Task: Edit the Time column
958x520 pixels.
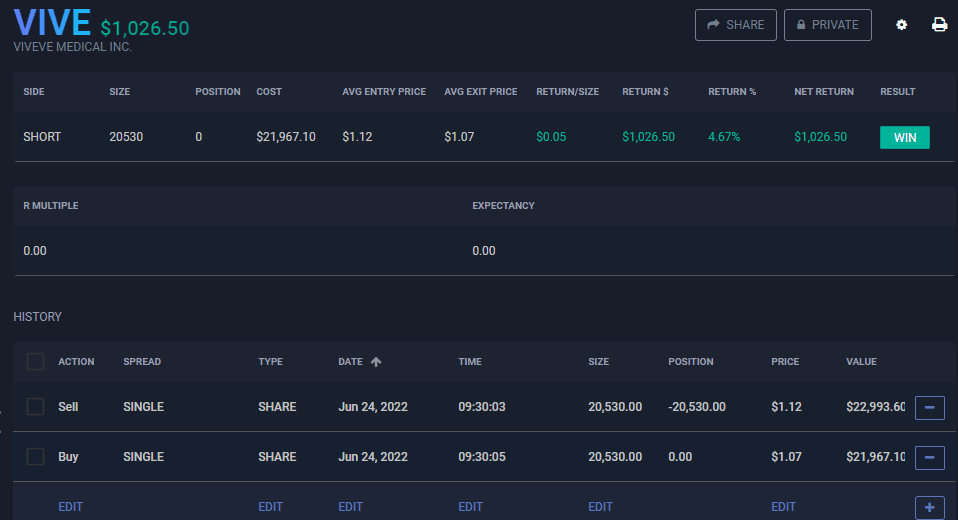Action: tap(471, 507)
